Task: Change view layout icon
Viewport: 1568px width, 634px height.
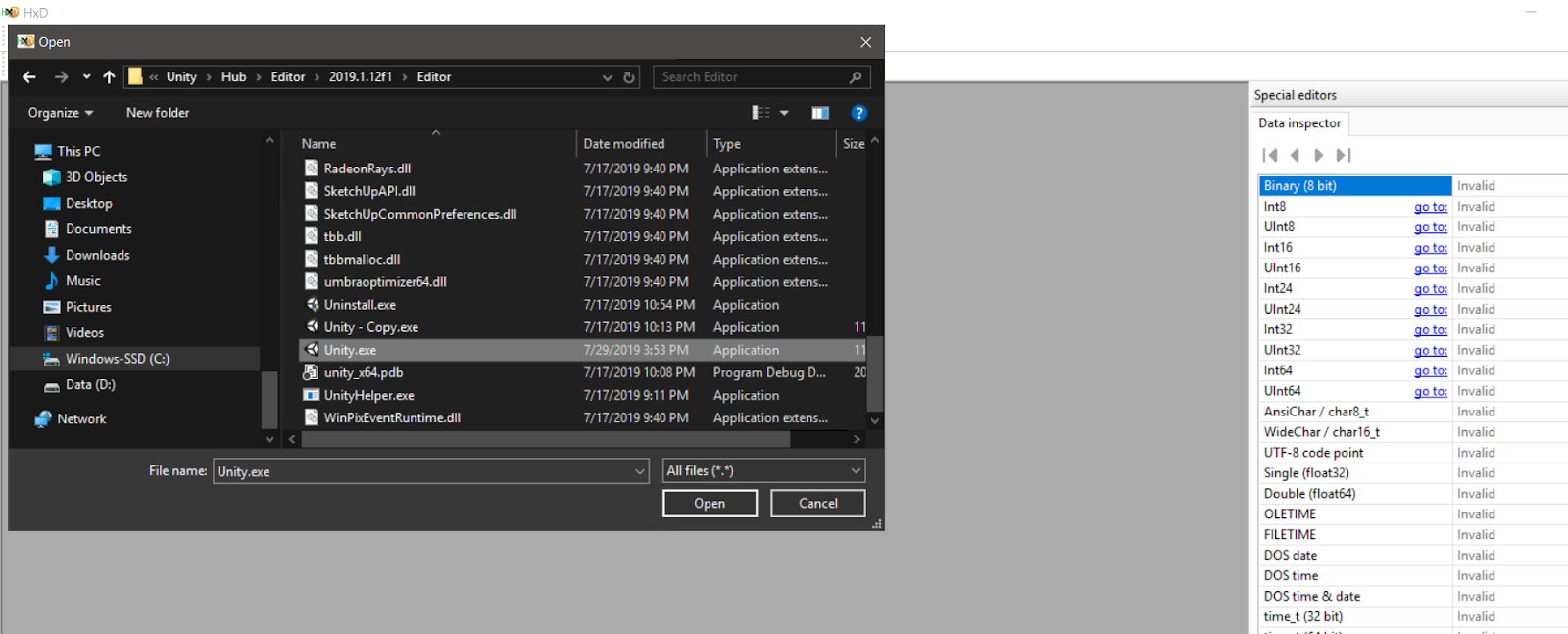Action: [760, 113]
